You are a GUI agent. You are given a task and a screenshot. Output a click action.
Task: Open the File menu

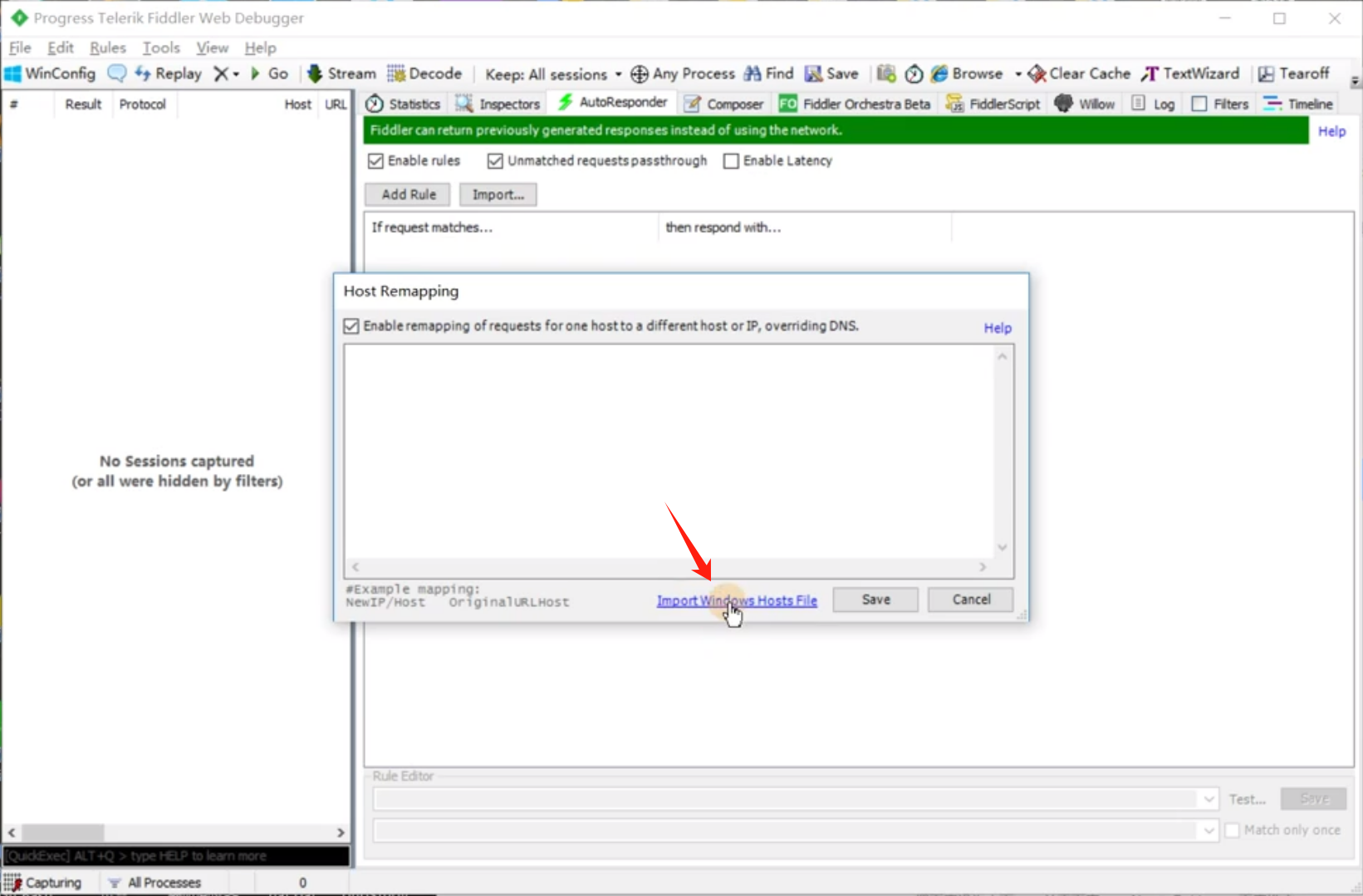(x=20, y=48)
